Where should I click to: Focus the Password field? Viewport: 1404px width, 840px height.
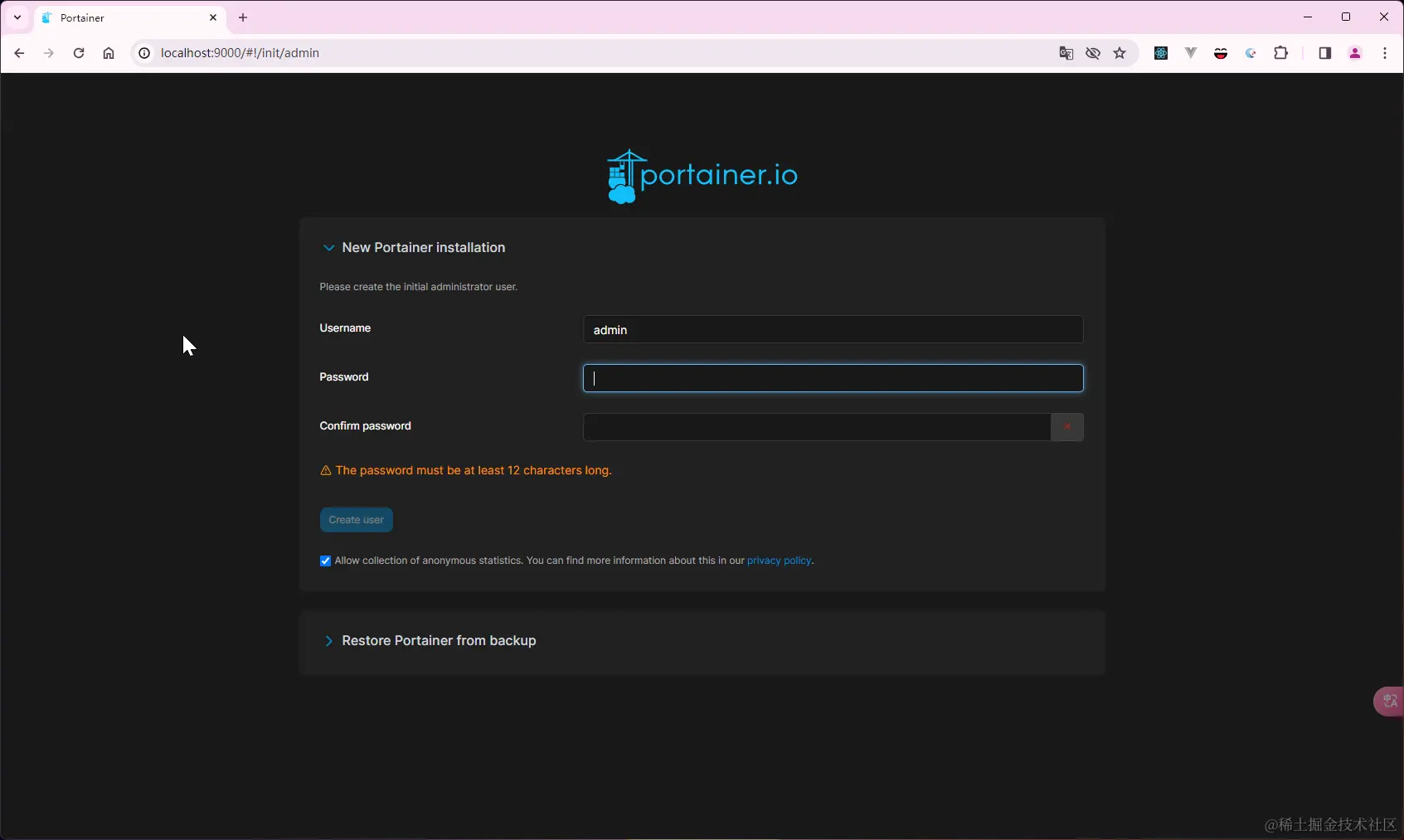point(833,378)
